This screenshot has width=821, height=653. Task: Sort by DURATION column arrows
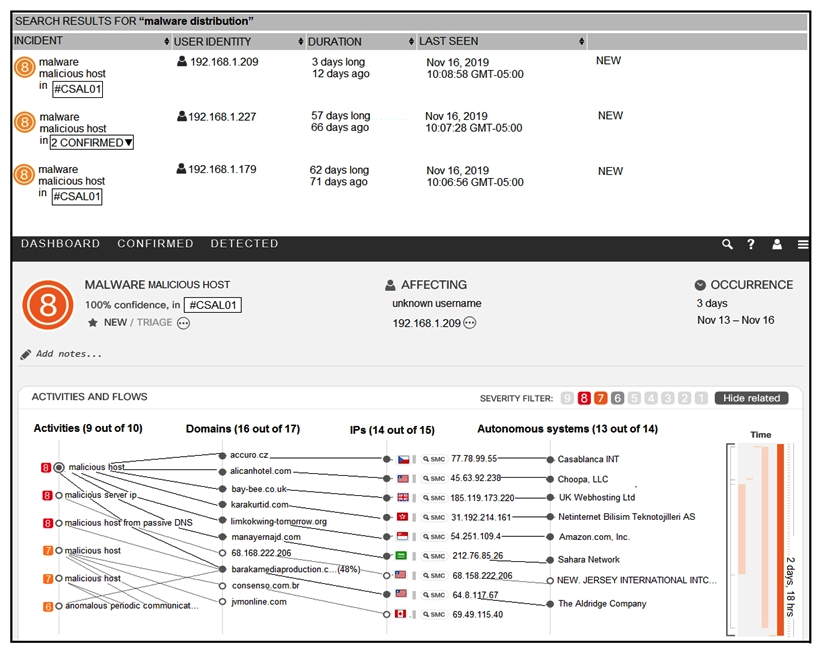coord(412,41)
